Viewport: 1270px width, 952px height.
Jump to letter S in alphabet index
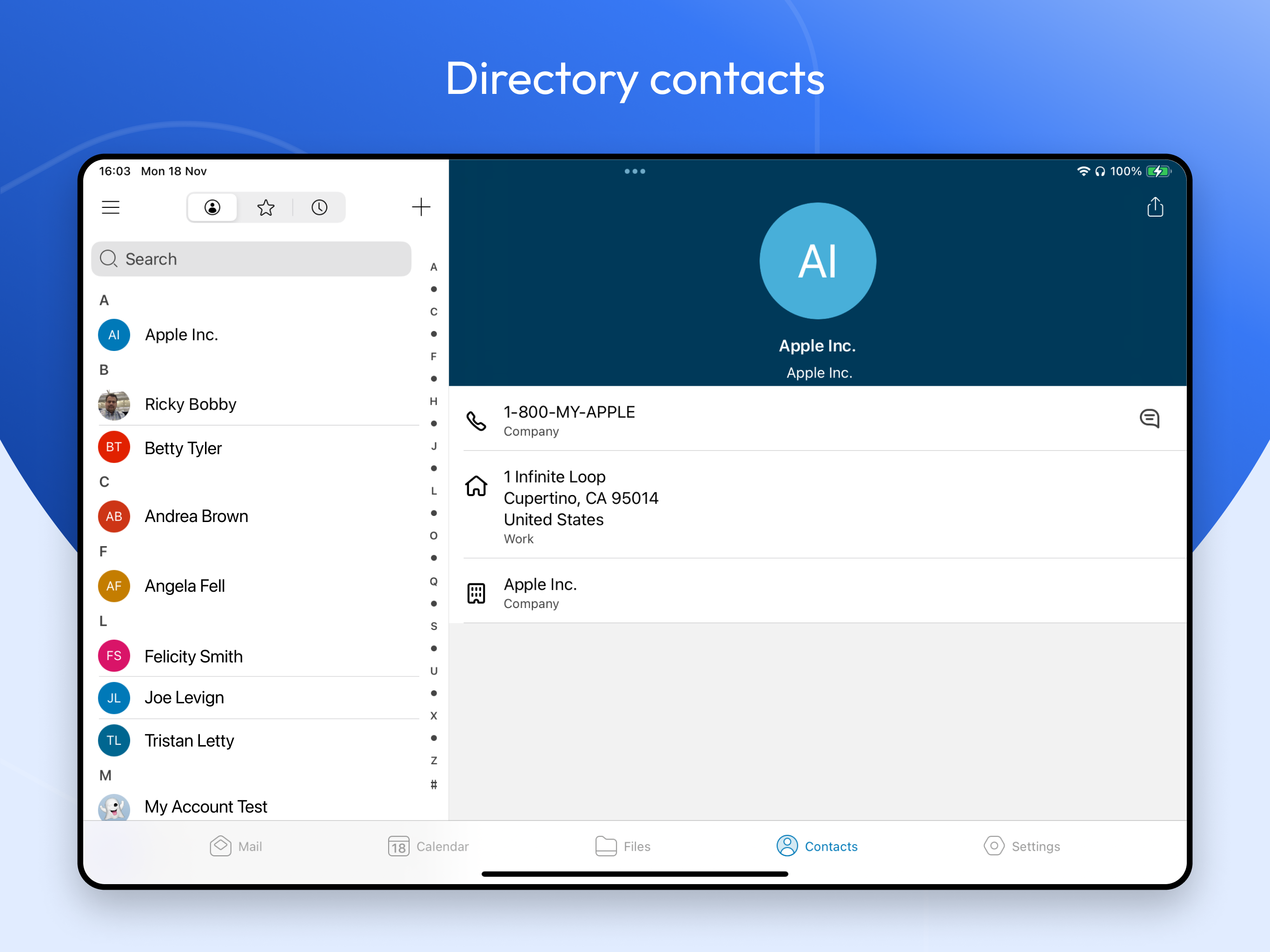click(433, 626)
